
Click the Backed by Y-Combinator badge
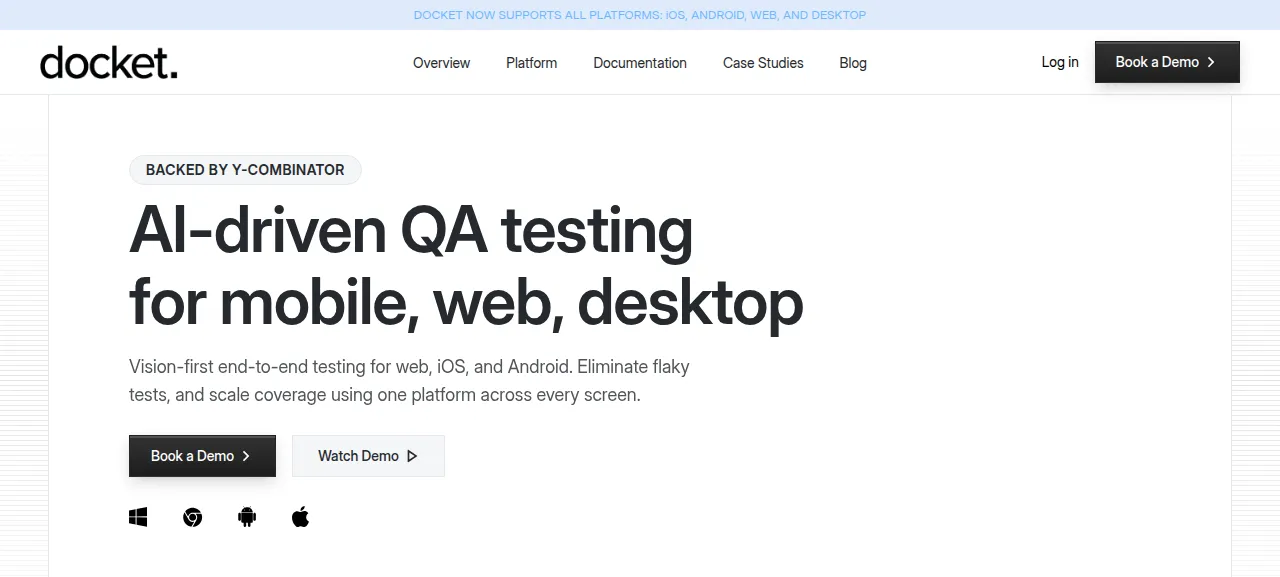(x=245, y=170)
